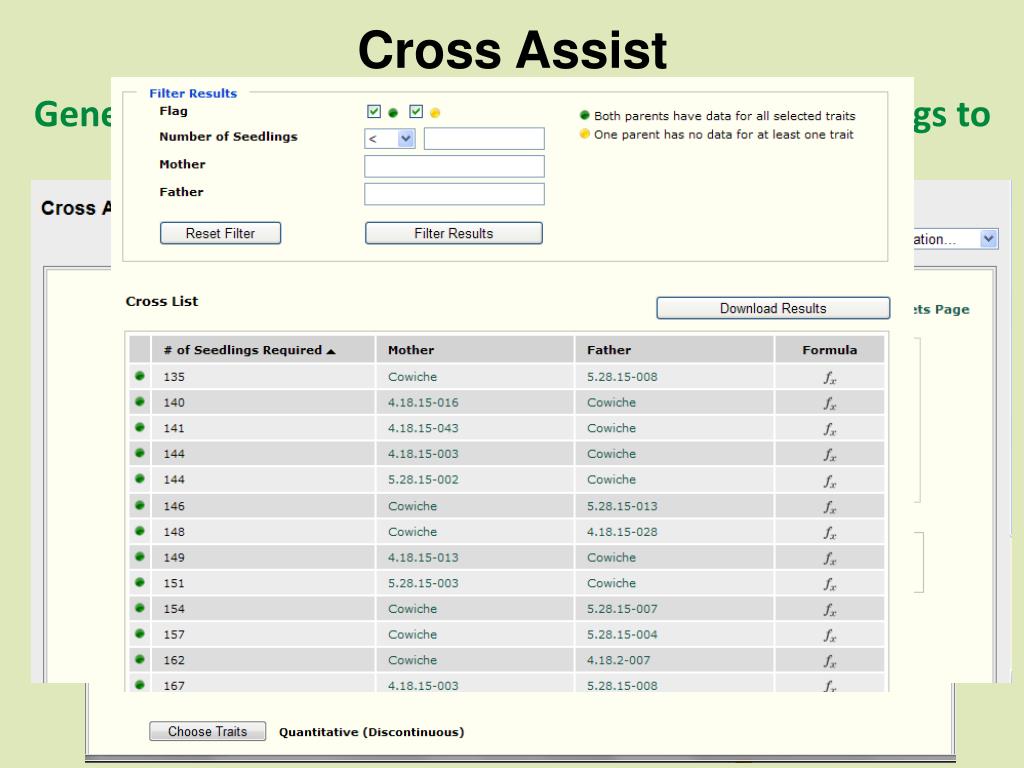Viewport: 1024px width, 768px height.
Task: Toggle the green flag checkbox
Action: click(374, 112)
